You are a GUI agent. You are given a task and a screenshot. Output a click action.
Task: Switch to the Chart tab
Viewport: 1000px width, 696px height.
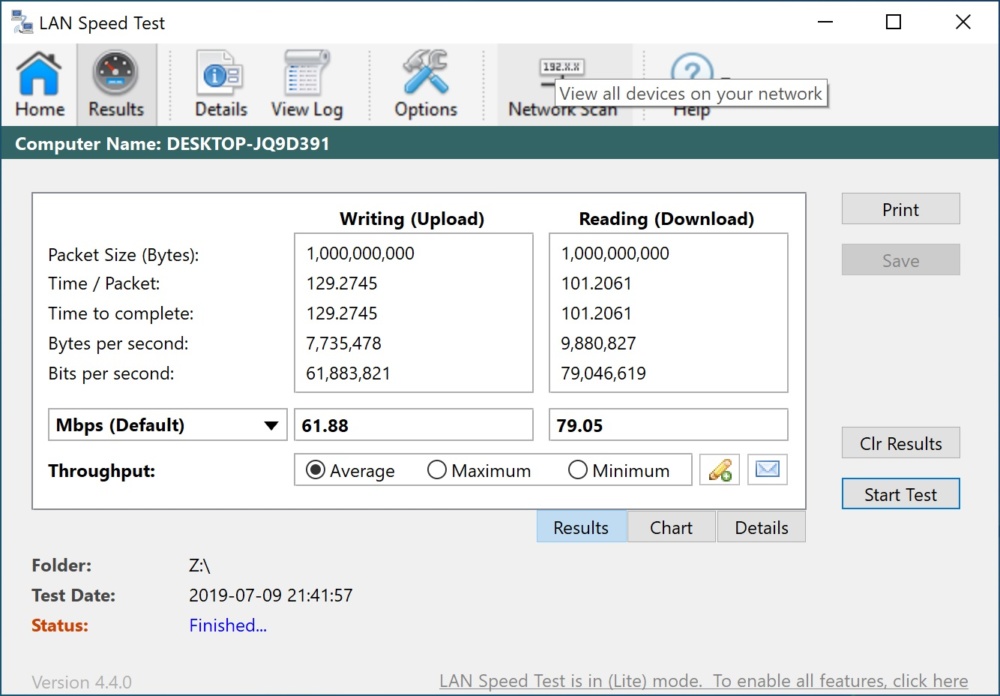click(671, 528)
